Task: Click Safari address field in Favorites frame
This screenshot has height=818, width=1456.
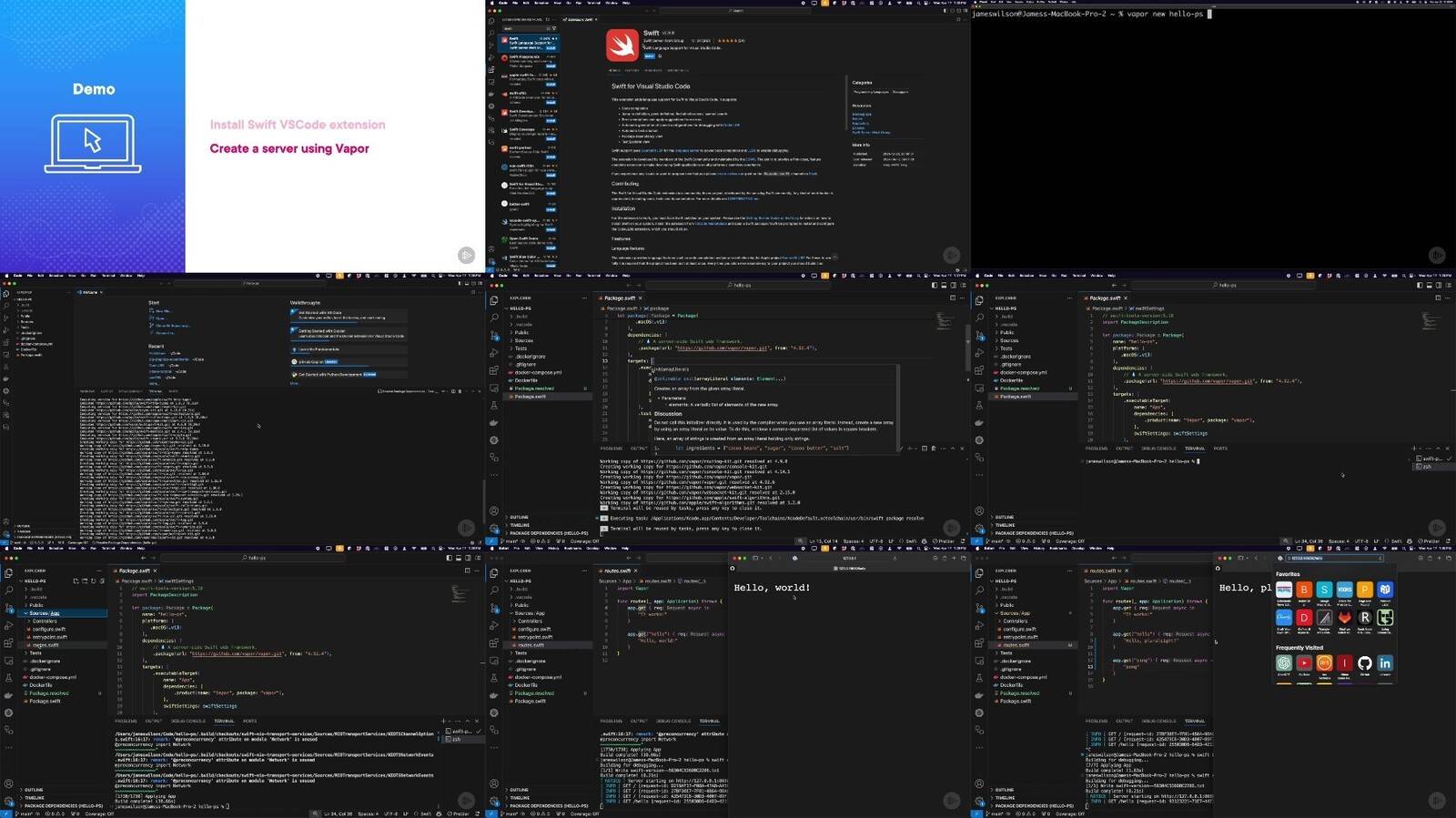Action: click(1333, 558)
